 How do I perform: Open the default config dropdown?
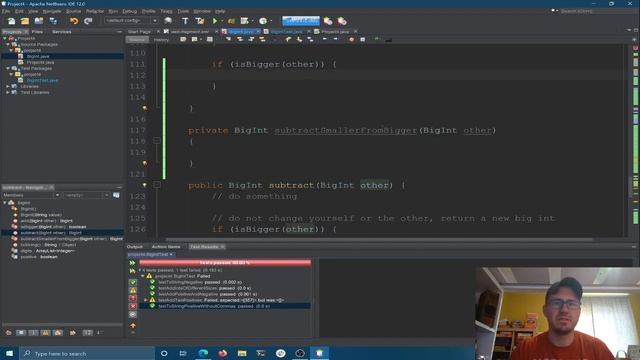tap(131, 20)
